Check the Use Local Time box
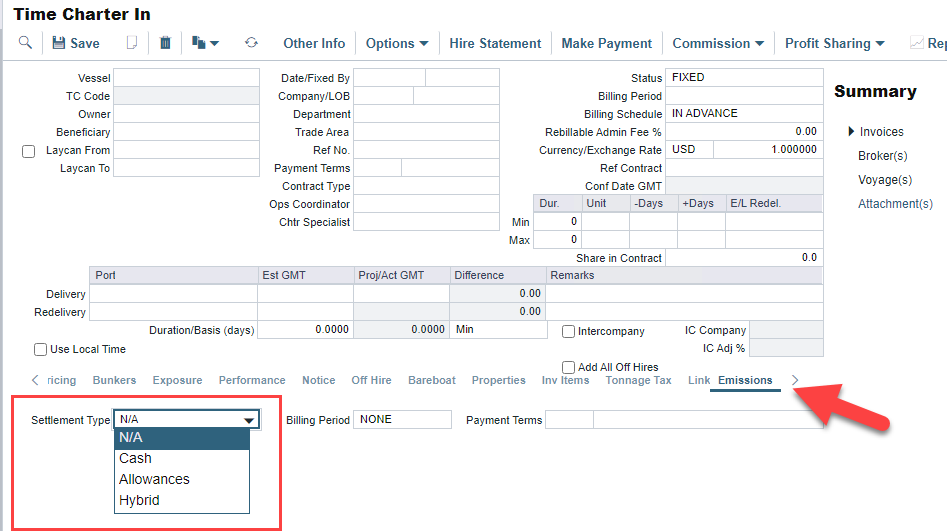The image size is (947, 531). 41,350
